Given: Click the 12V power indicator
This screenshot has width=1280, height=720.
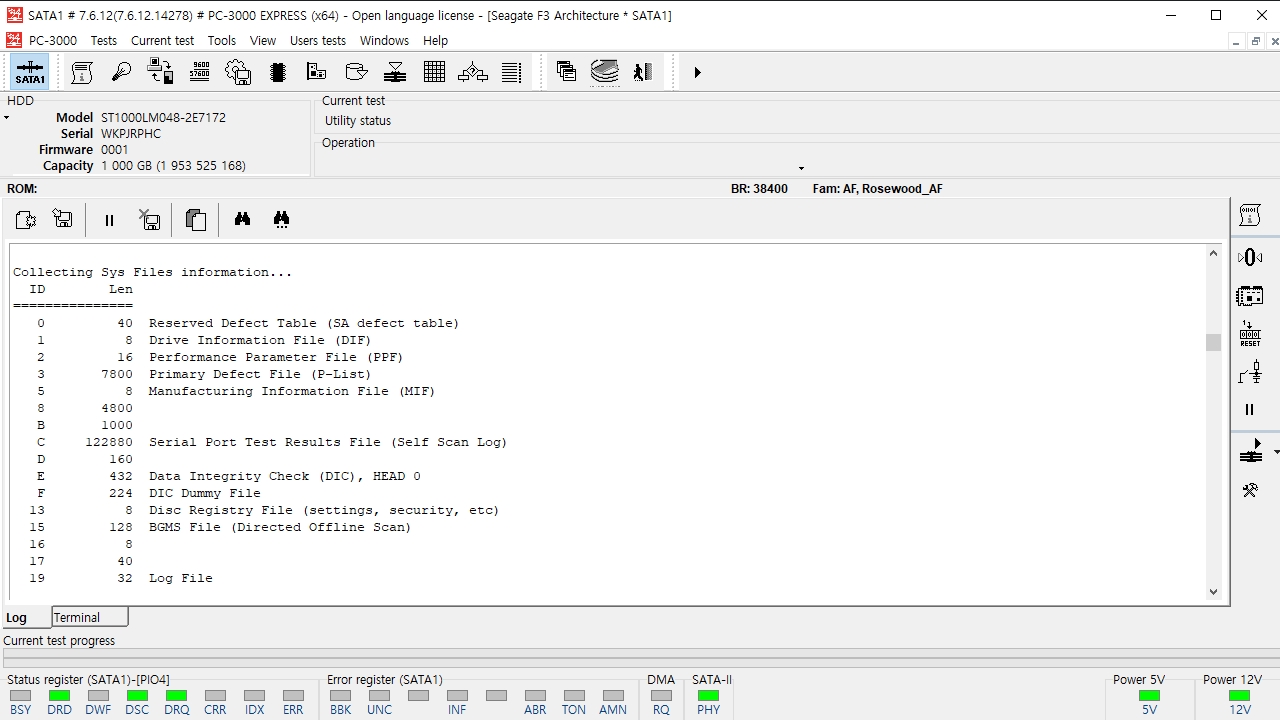Looking at the screenshot, I should (x=1239, y=696).
